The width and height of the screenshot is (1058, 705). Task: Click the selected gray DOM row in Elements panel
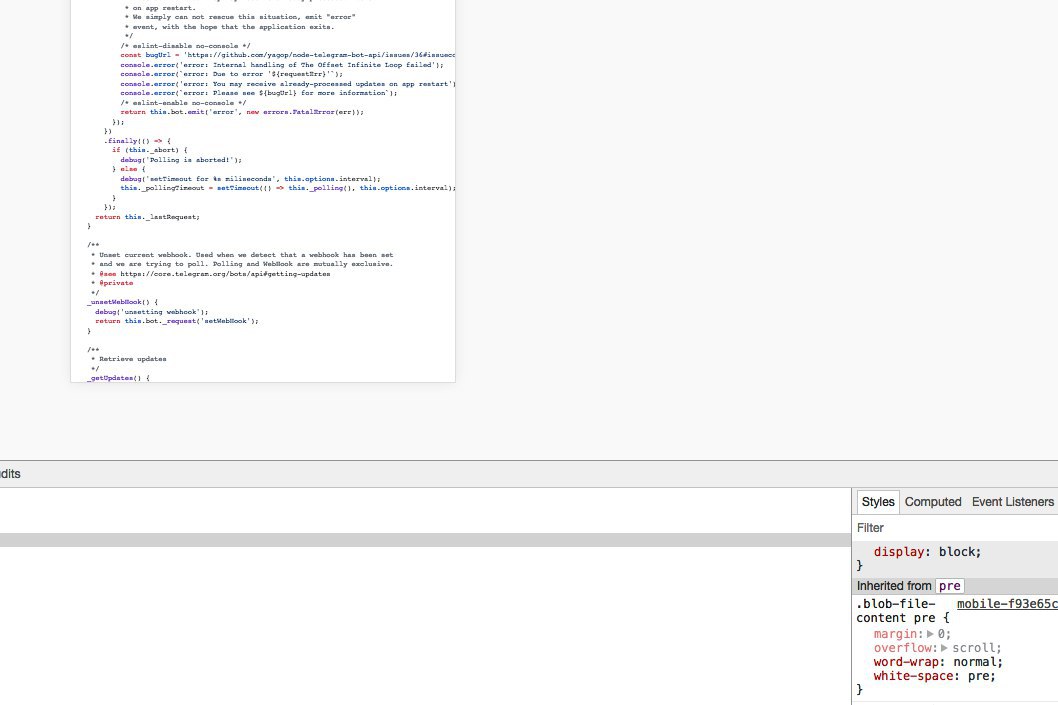click(x=425, y=540)
